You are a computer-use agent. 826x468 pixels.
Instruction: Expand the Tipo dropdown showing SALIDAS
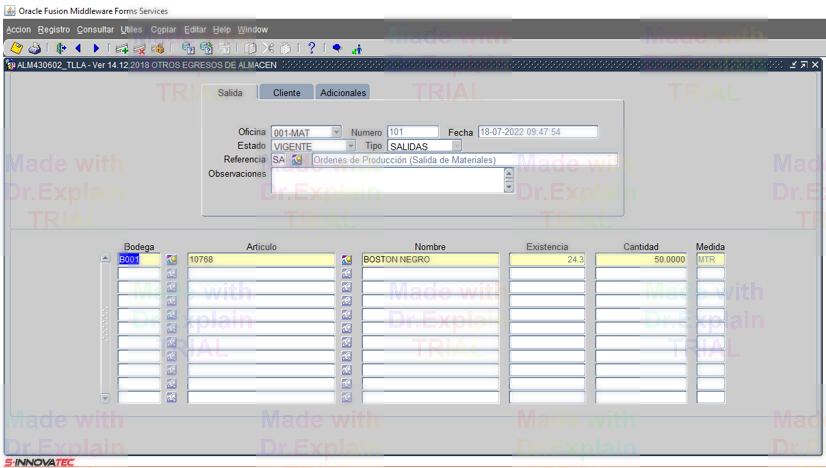coord(456,146)
